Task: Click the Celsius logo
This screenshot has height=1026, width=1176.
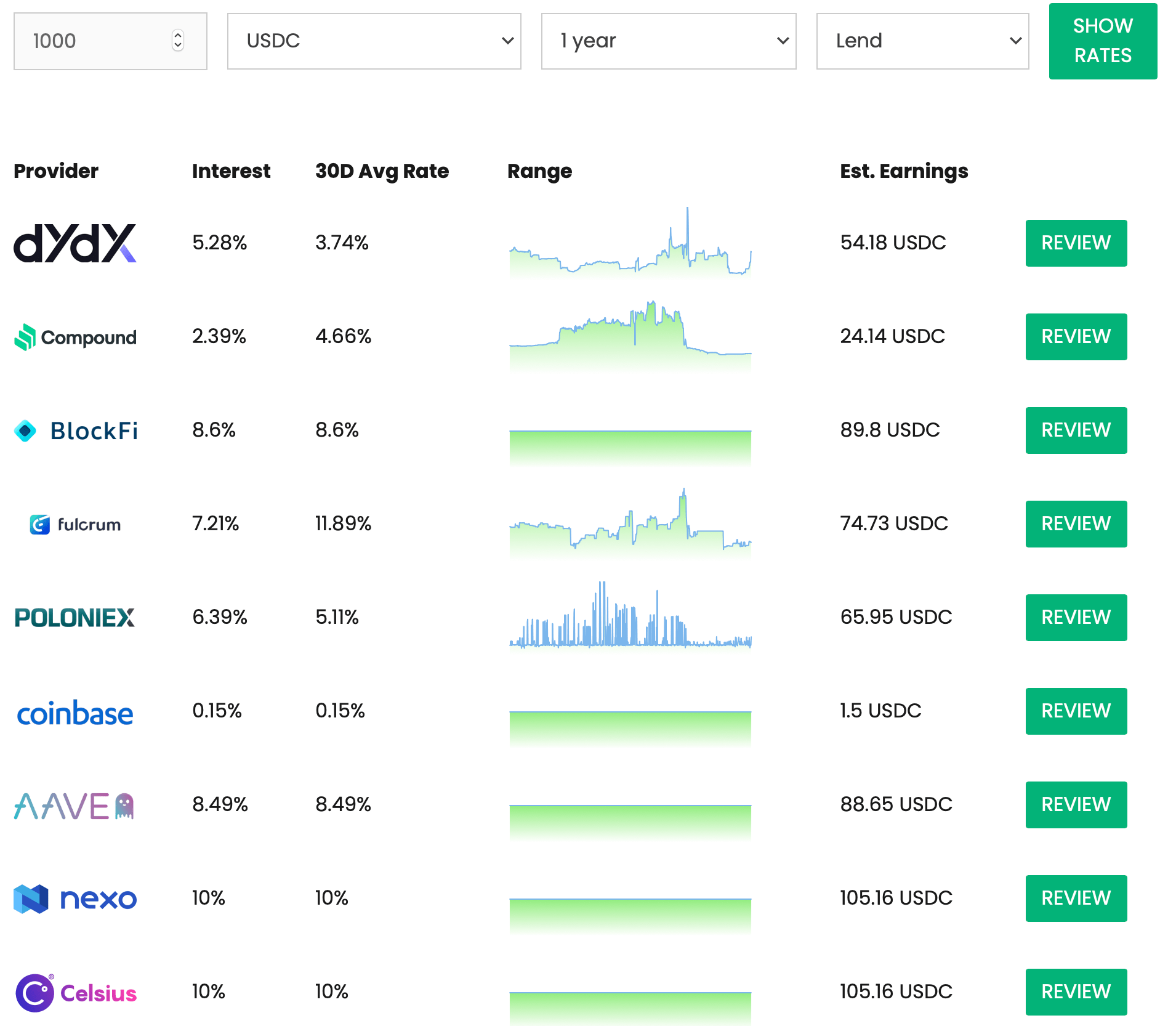Action: (76, 993)
